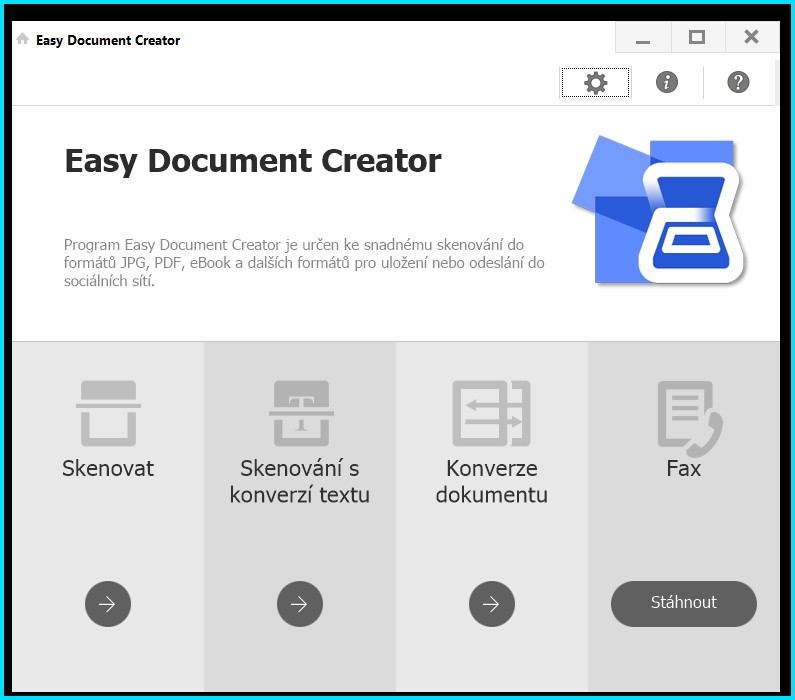The height and width of the screenshot is (700, 795).
Task: Click the title bar 'Easy Document Creator' text
Action: point(108,41)
